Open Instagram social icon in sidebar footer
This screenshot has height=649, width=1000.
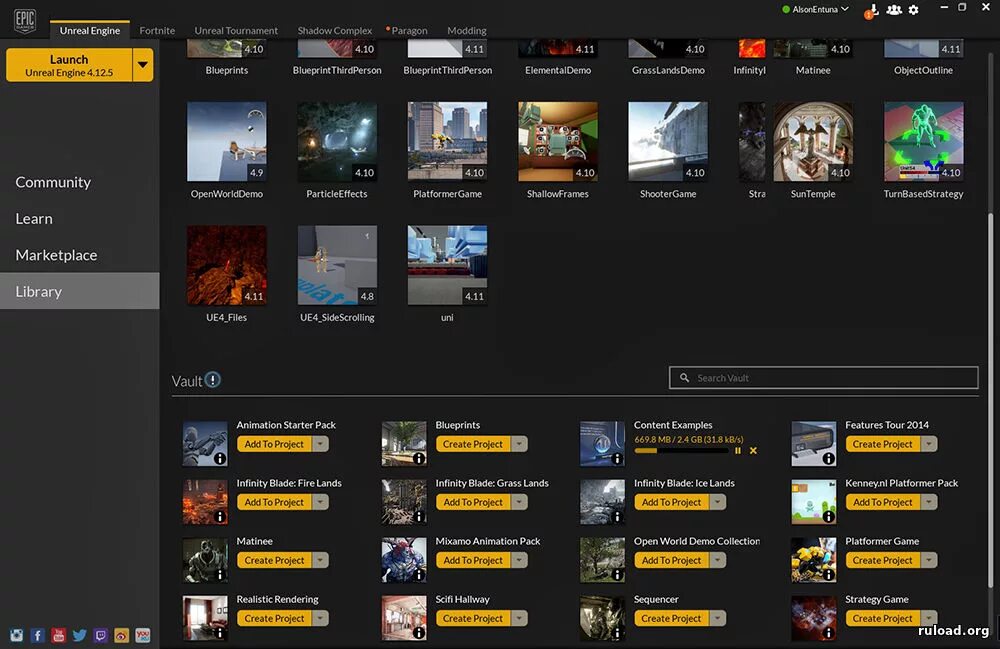(17, 635)
